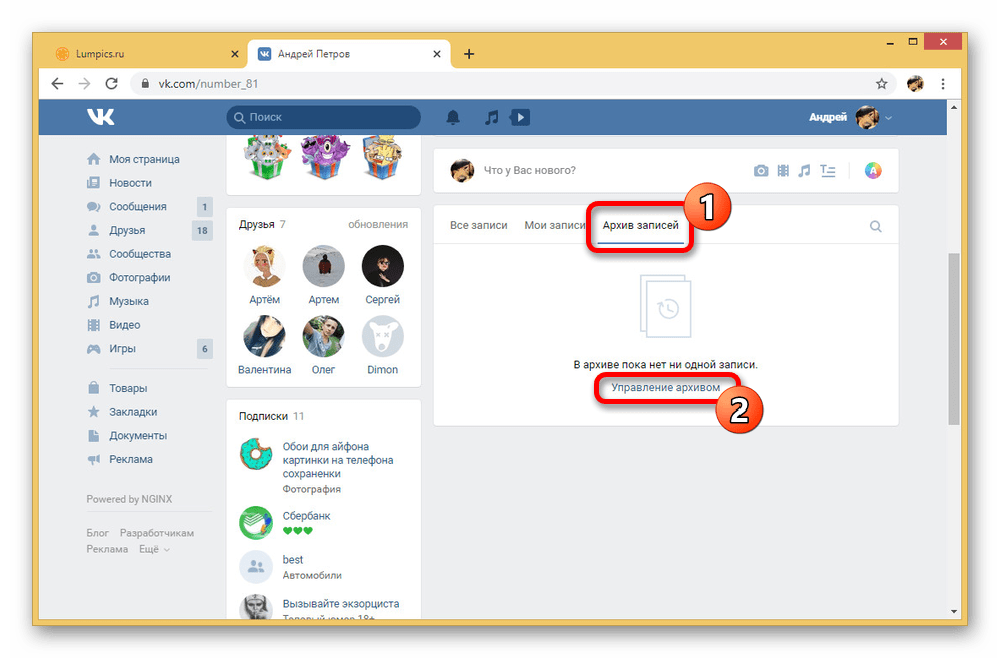Image resolution: width=1000 pixels, height=658 pixels.
Task: Attach a video using film icon
Action: (x=783, y=171)
